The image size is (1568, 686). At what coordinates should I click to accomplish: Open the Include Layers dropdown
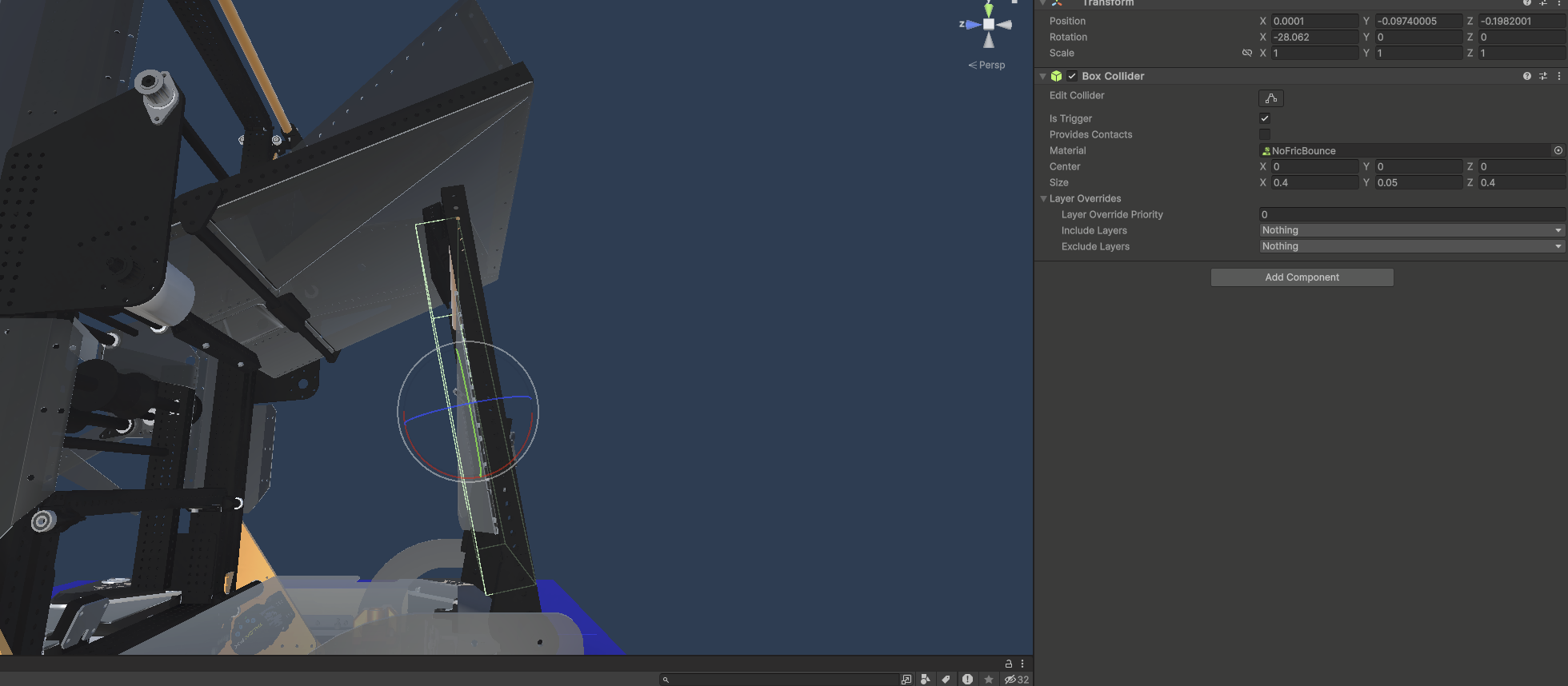[x=1412, y=230]
